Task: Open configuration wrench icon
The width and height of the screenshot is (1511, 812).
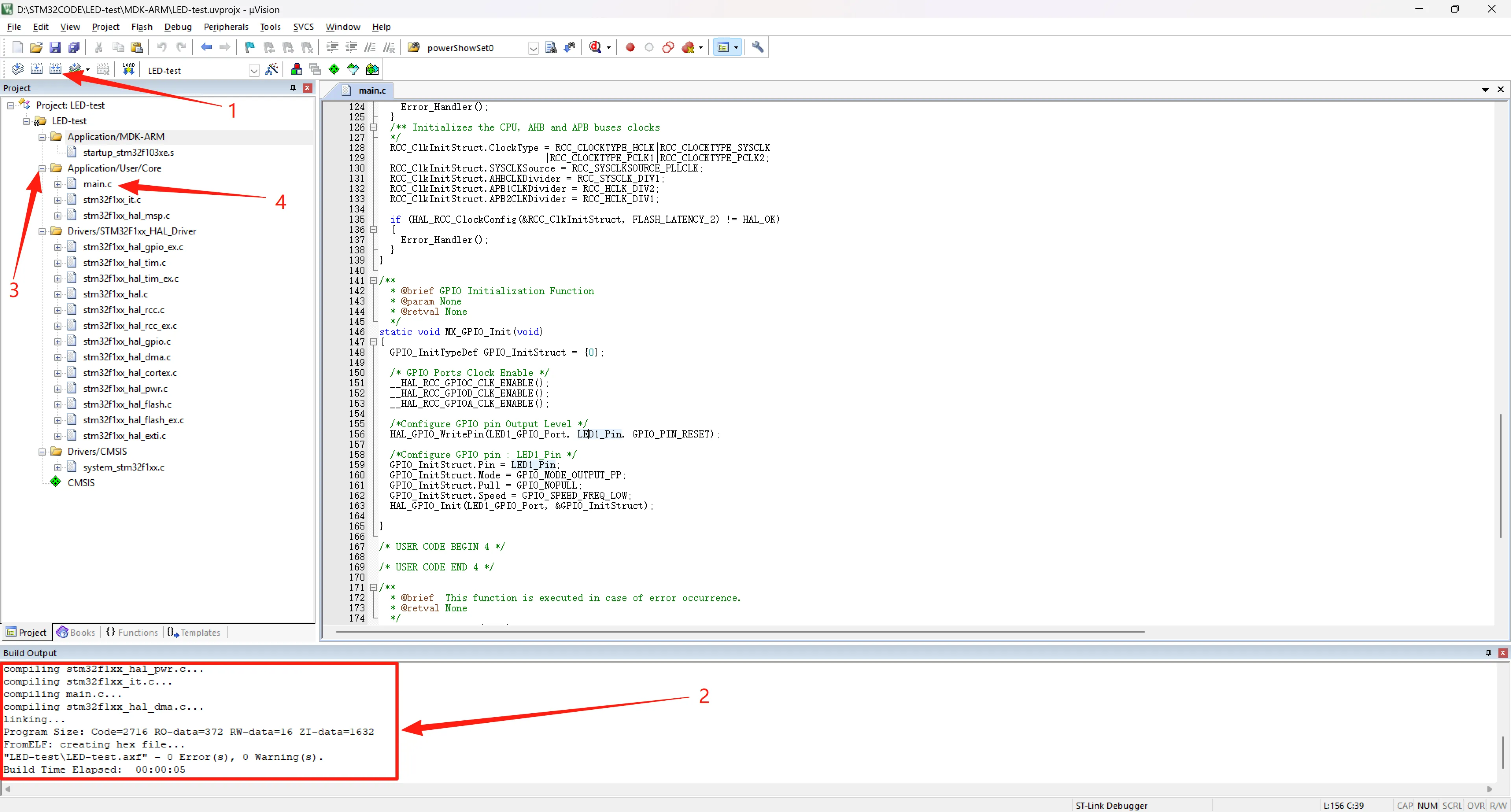Action: 758,48
